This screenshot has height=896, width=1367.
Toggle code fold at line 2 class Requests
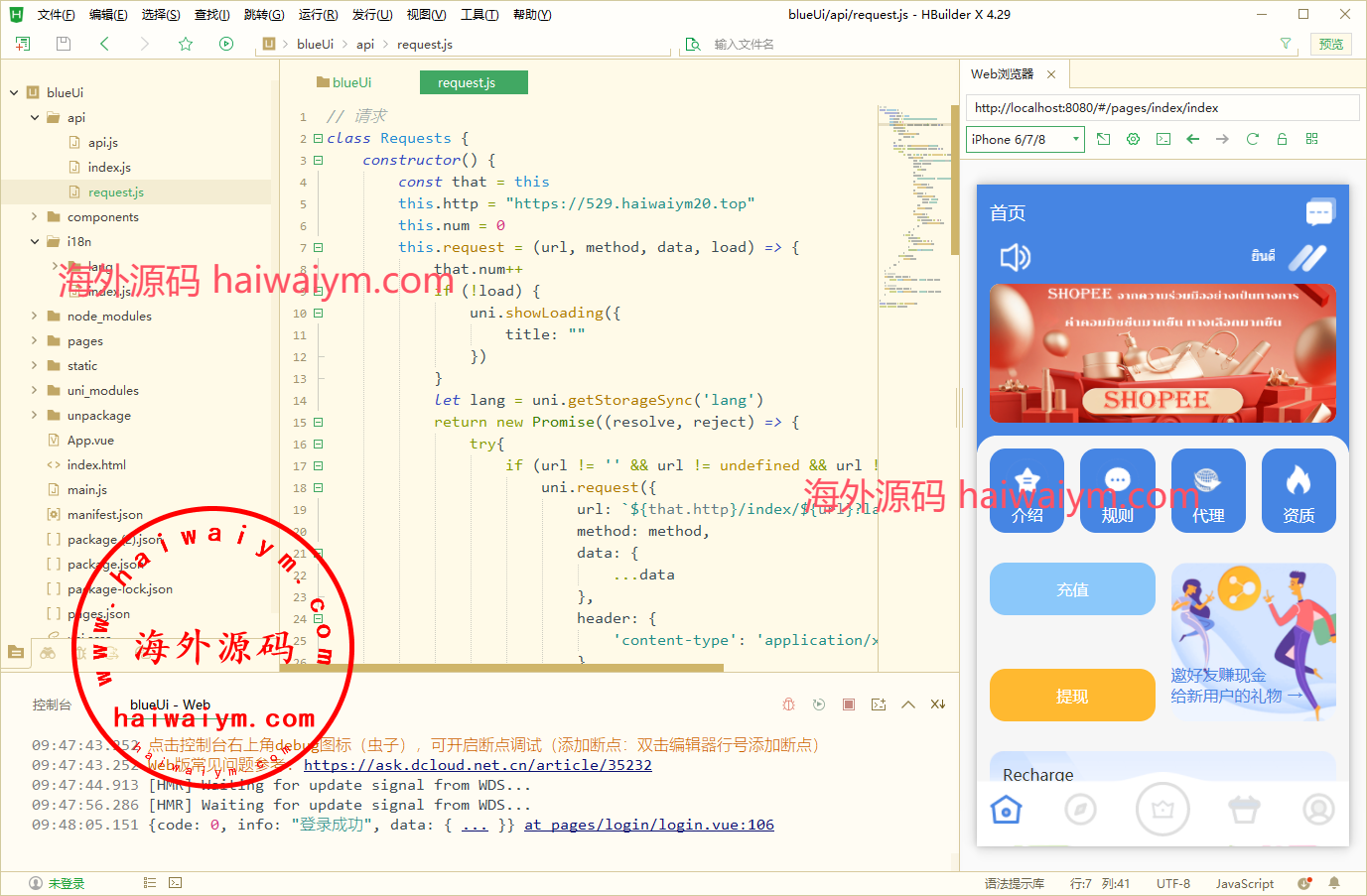pos(318,138)
